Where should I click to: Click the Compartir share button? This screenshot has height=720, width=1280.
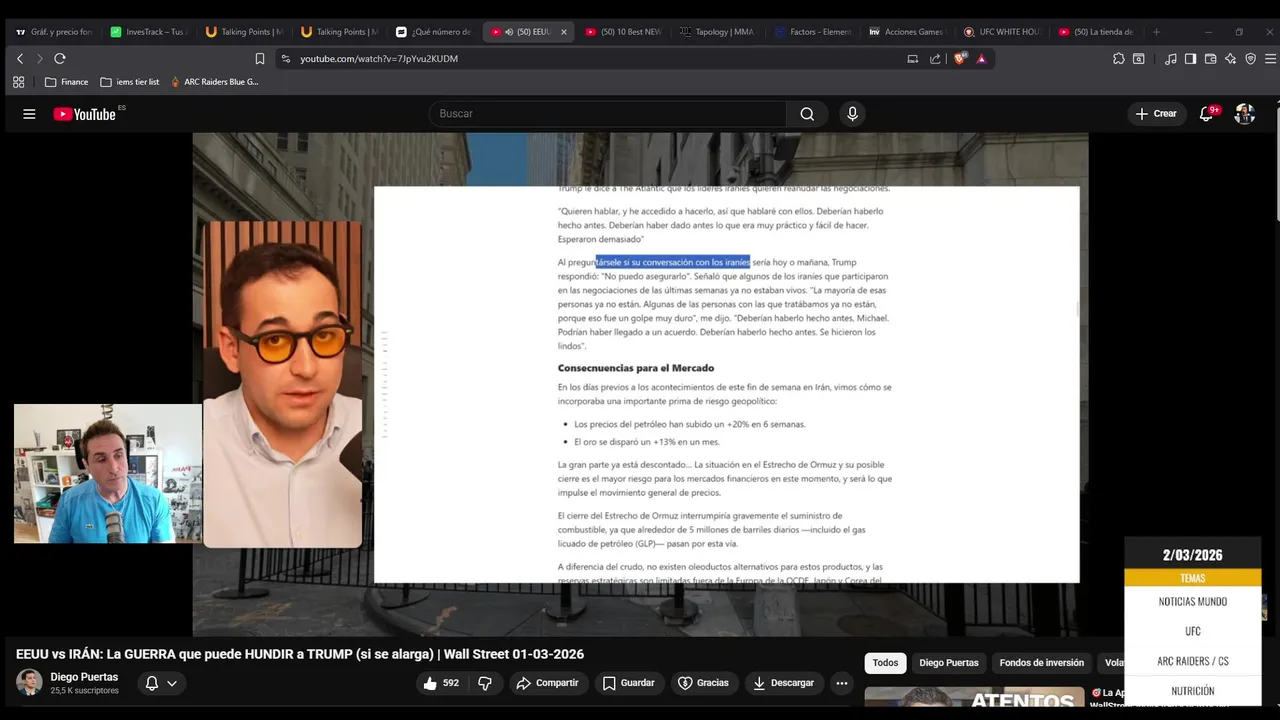pyautogui.click(x=547, y=683)
